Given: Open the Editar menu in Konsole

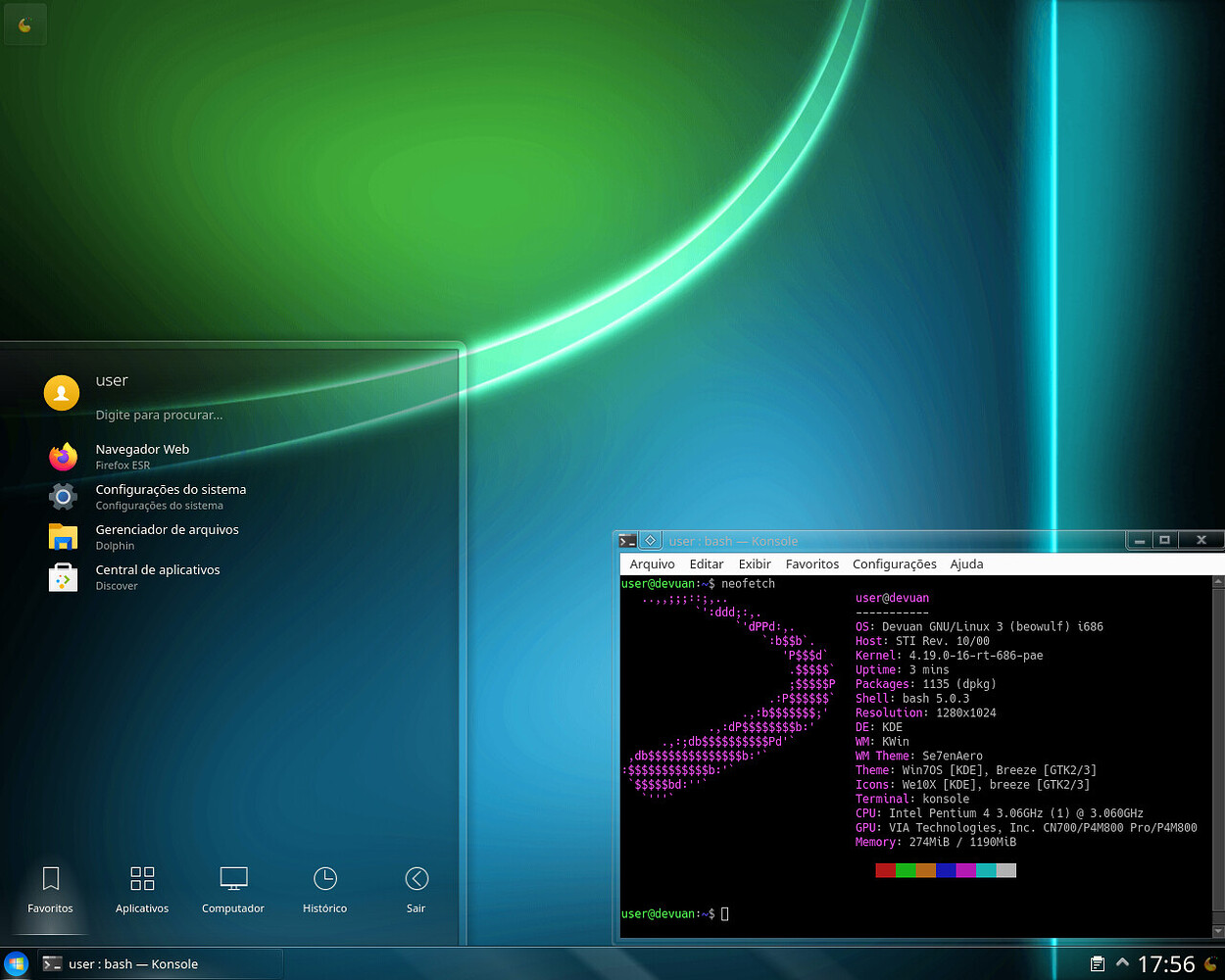Looking at the screenshot, I should coord(707,564).
